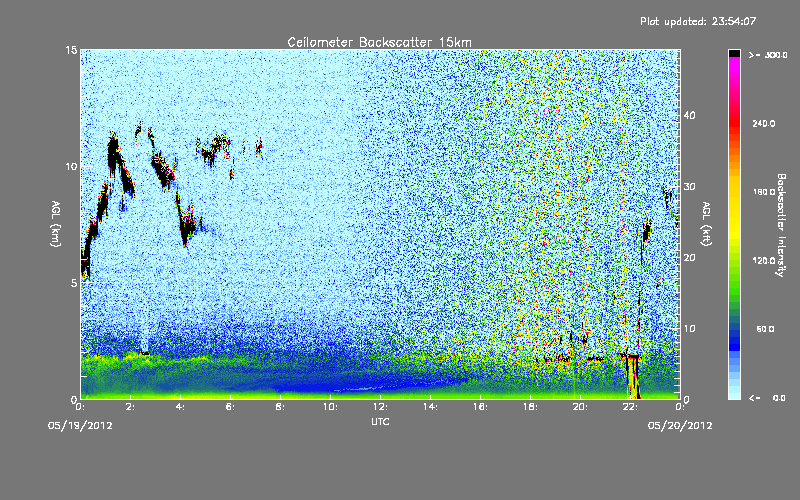This screenshot has height=500, width=800.
Task: Click the red segment of colorbar
Action: coord(734,122)
